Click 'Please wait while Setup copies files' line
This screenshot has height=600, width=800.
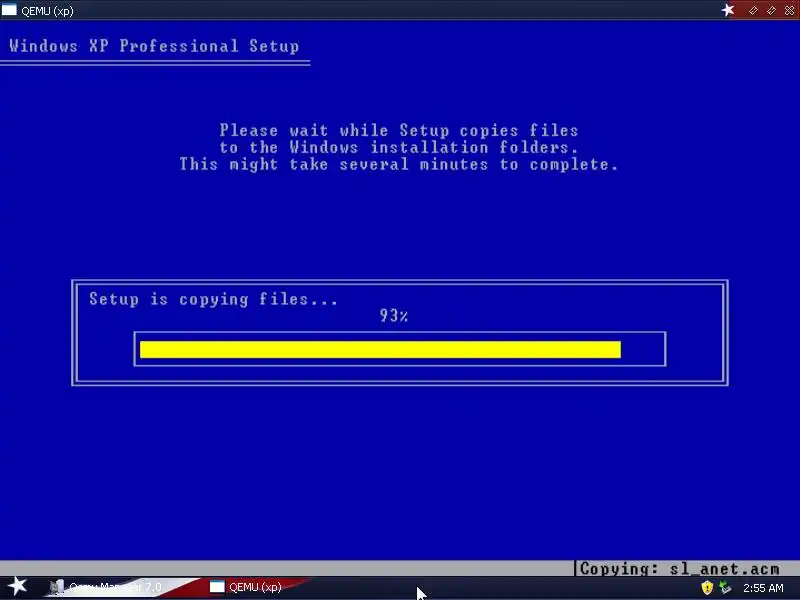click(399, 131)
